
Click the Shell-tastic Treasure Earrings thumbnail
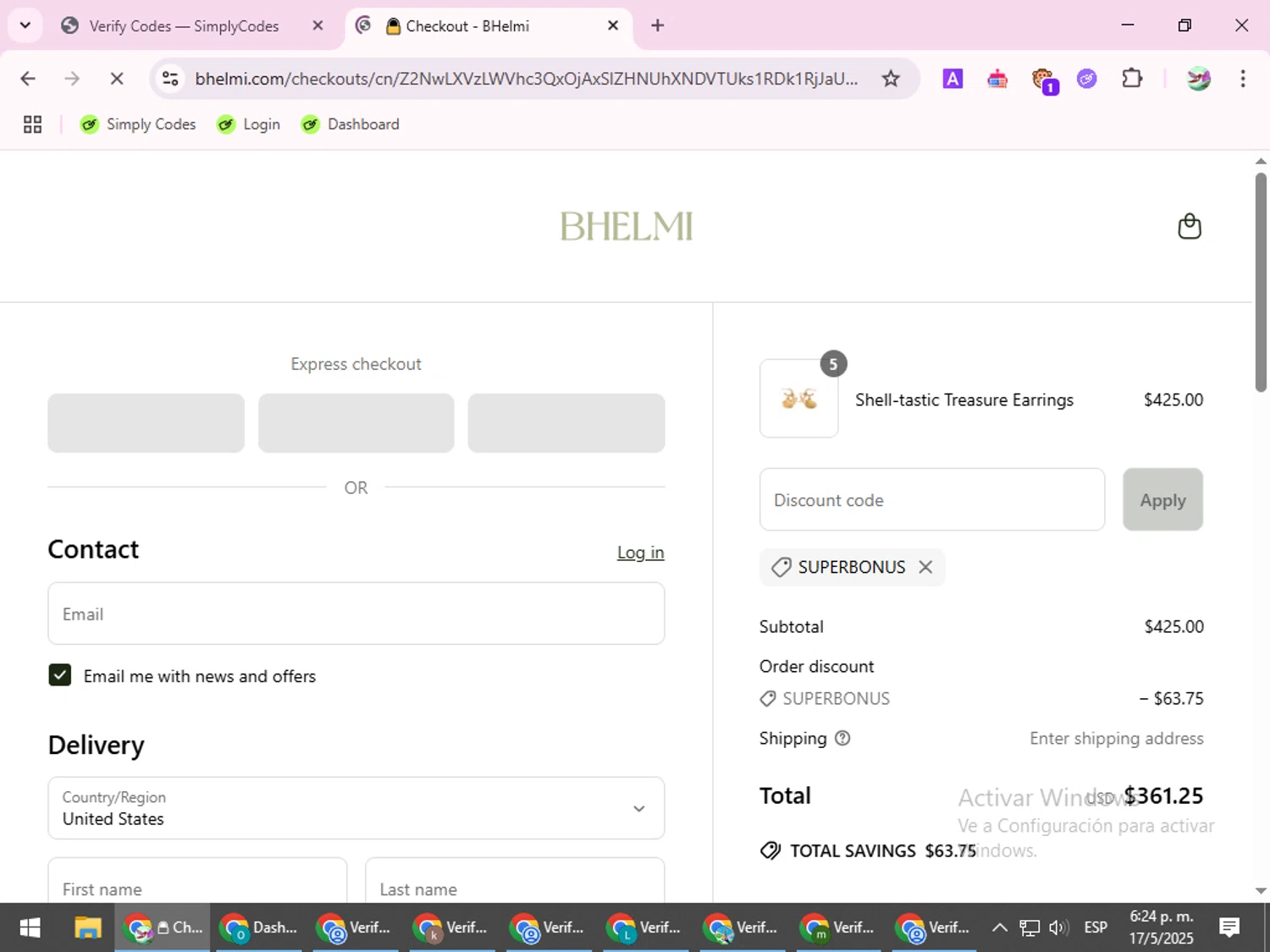click(798, 399)
